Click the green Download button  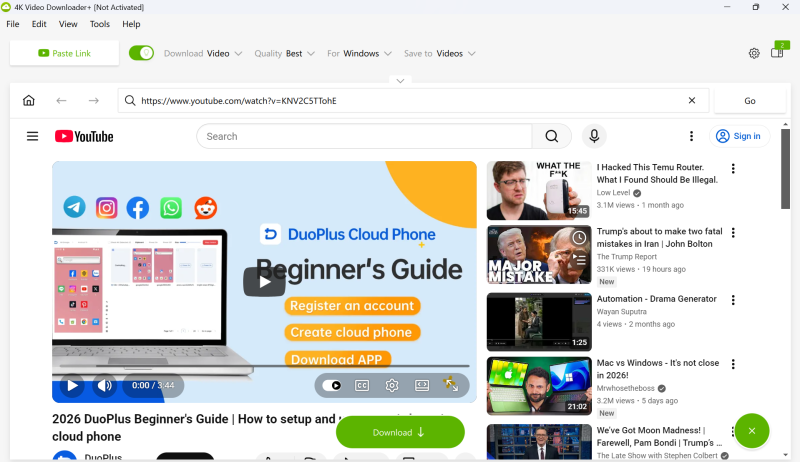click(x=400, y=432)
